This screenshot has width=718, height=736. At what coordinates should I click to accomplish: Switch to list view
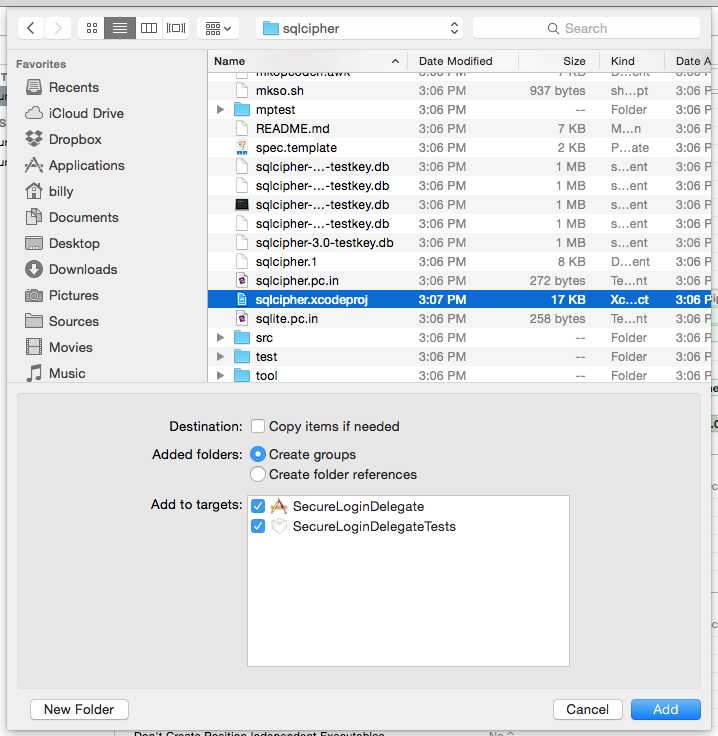[120, 28]
